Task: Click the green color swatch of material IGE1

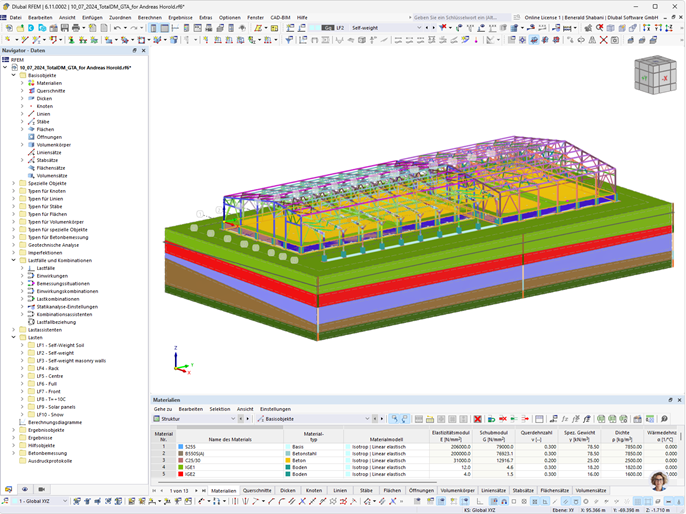Action: pos(181,467)
